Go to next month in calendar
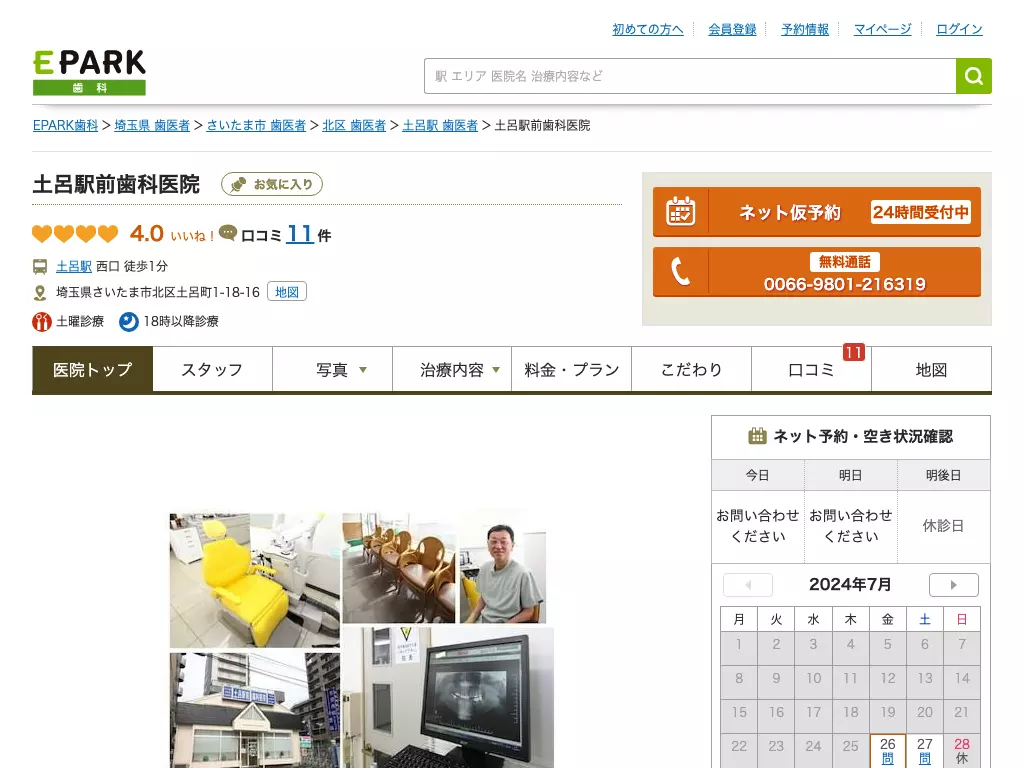The height and width of the screenshot is (768, 1024). [953, 585]
